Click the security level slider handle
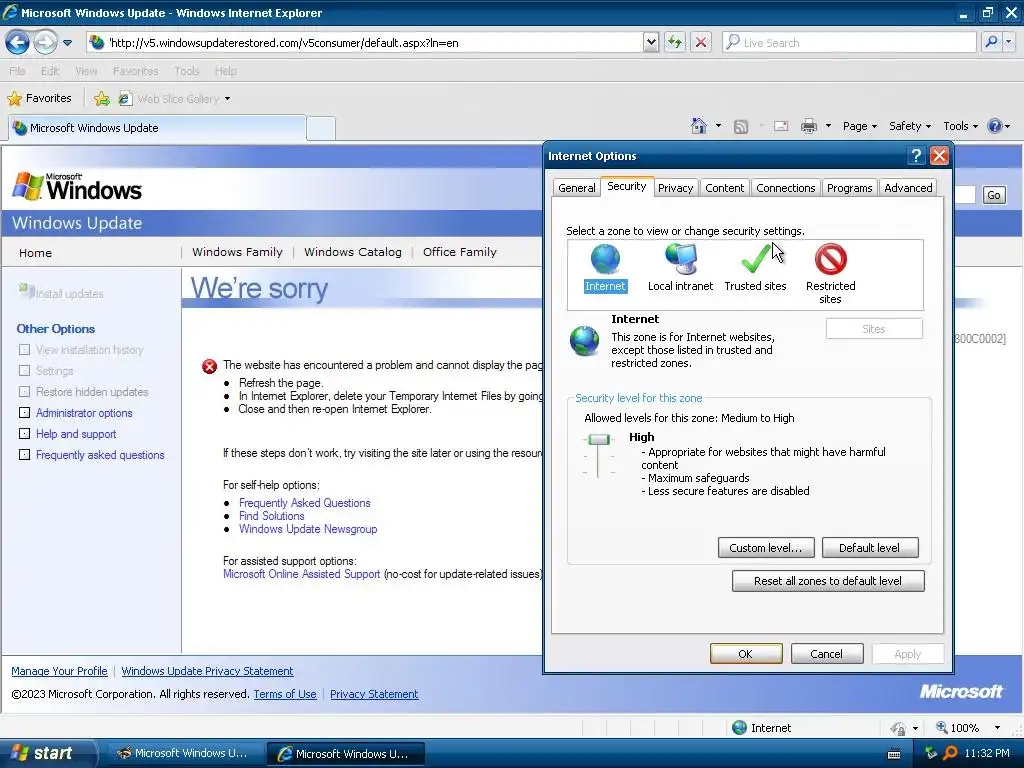 (598, 439)
